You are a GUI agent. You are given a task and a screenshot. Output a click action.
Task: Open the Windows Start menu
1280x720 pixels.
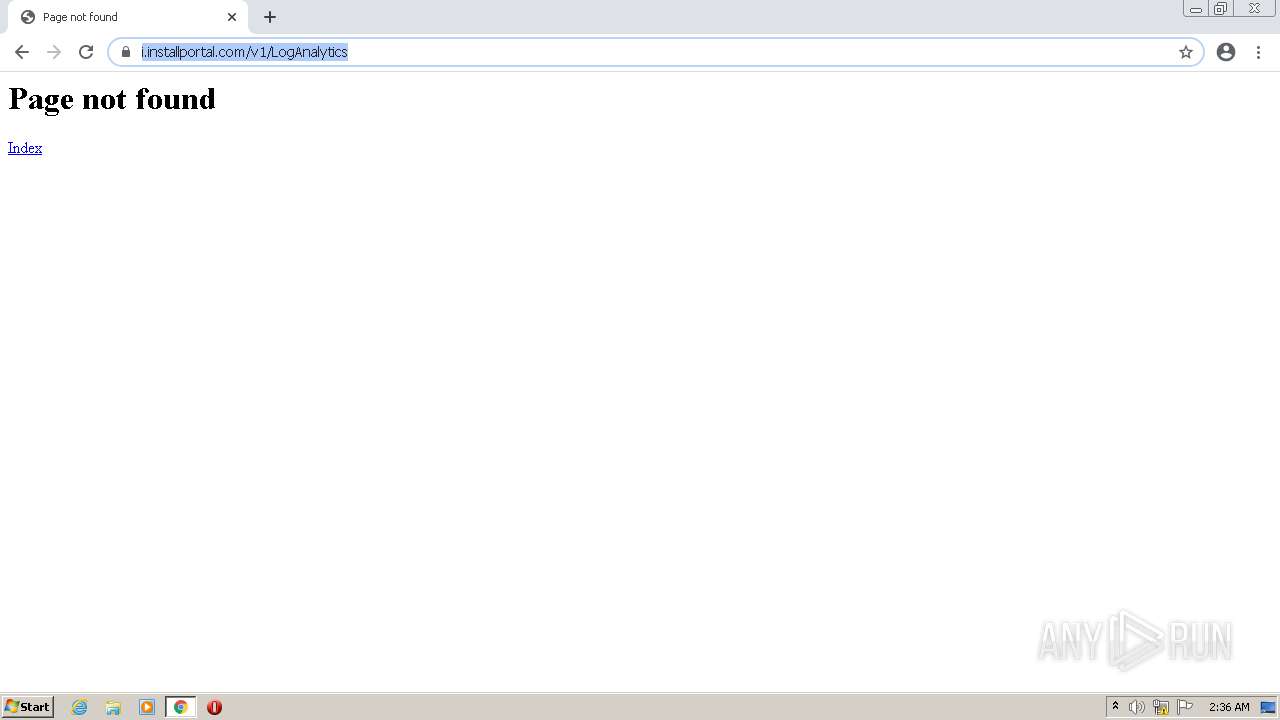(x=28, y=707)
